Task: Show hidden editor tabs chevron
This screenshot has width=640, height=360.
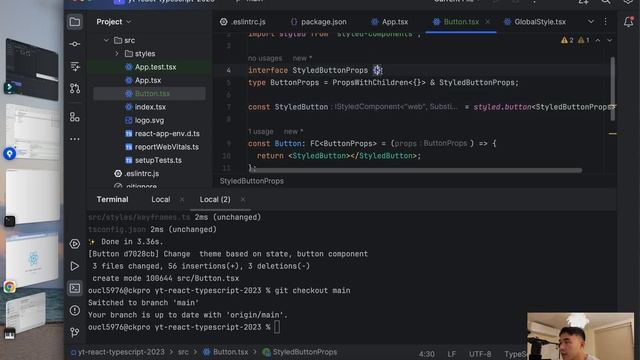Action: coord(591,22)
